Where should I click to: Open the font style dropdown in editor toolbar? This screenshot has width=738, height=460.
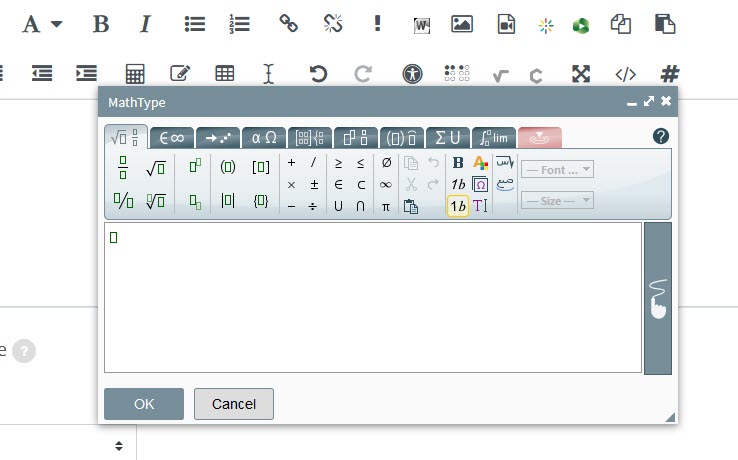(41, 24)
